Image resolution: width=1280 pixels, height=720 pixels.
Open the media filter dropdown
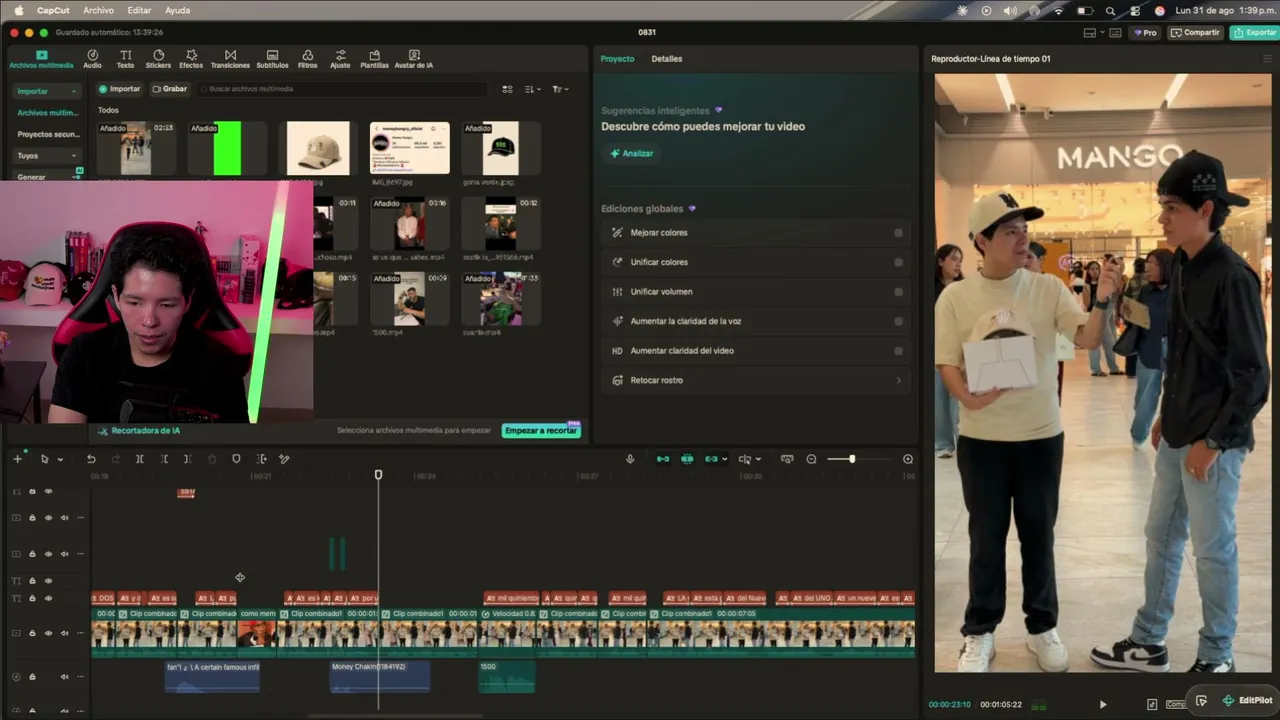pyautogui.click(x=559, y=89)
